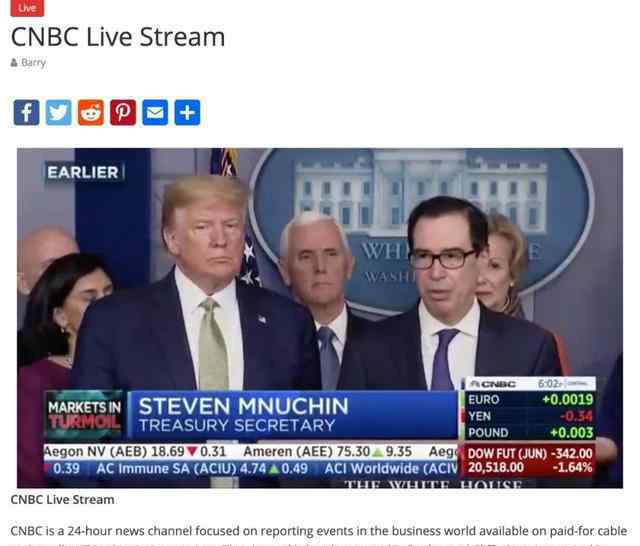
Task: Click the Ameren (AEE) stock ticker
Action: (x=327, y=451)
